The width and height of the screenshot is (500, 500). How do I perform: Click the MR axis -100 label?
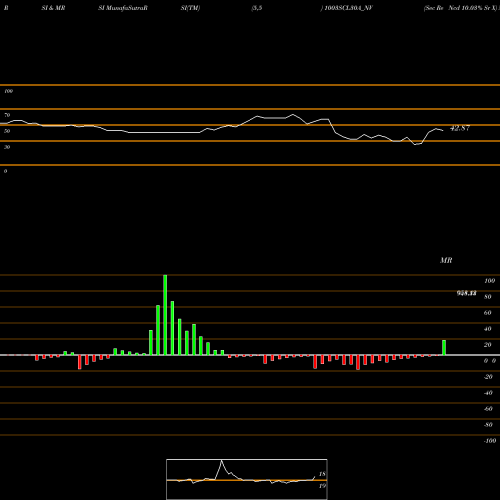pyautogui.click(x=490, y=441)
